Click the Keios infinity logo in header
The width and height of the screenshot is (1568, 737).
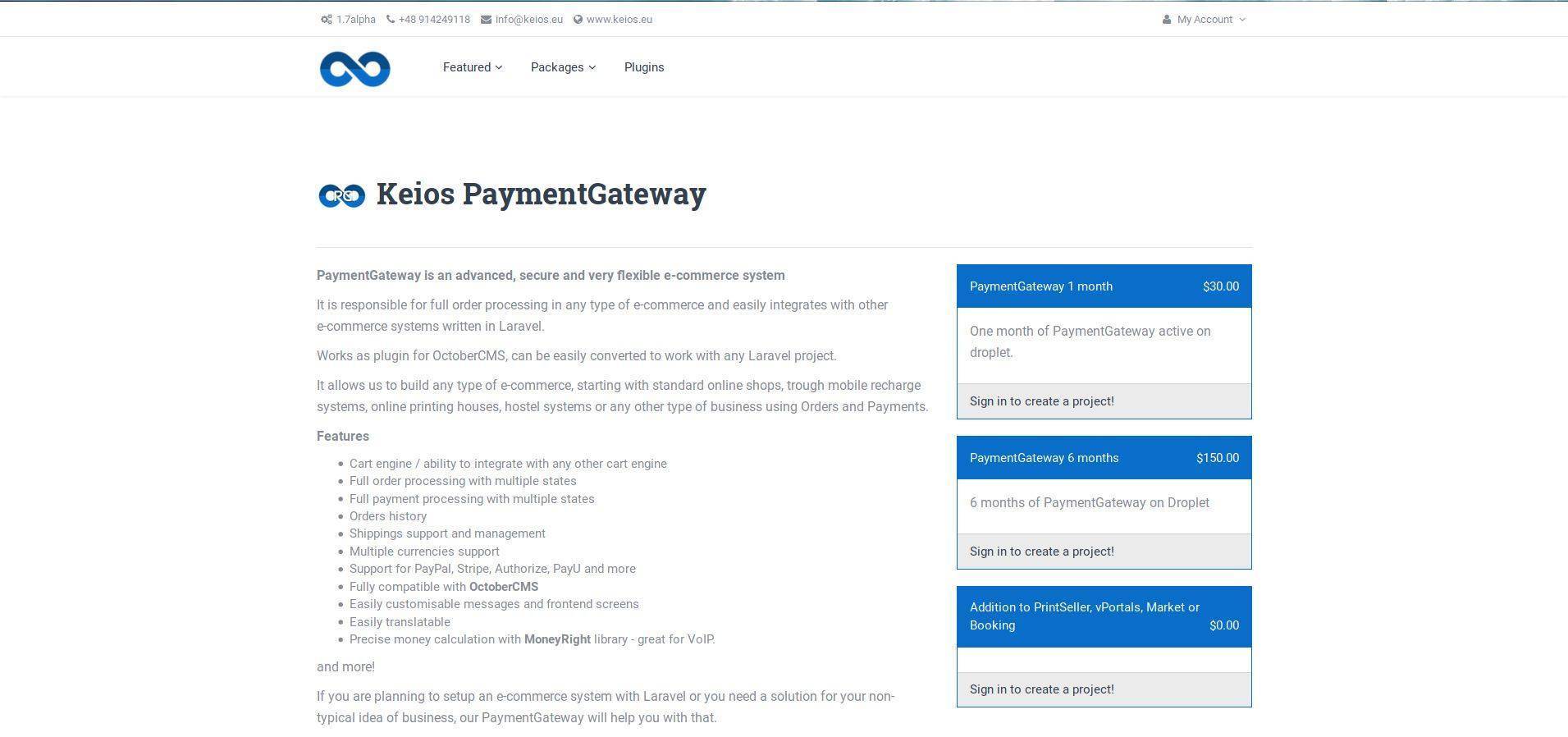[354, 68]
